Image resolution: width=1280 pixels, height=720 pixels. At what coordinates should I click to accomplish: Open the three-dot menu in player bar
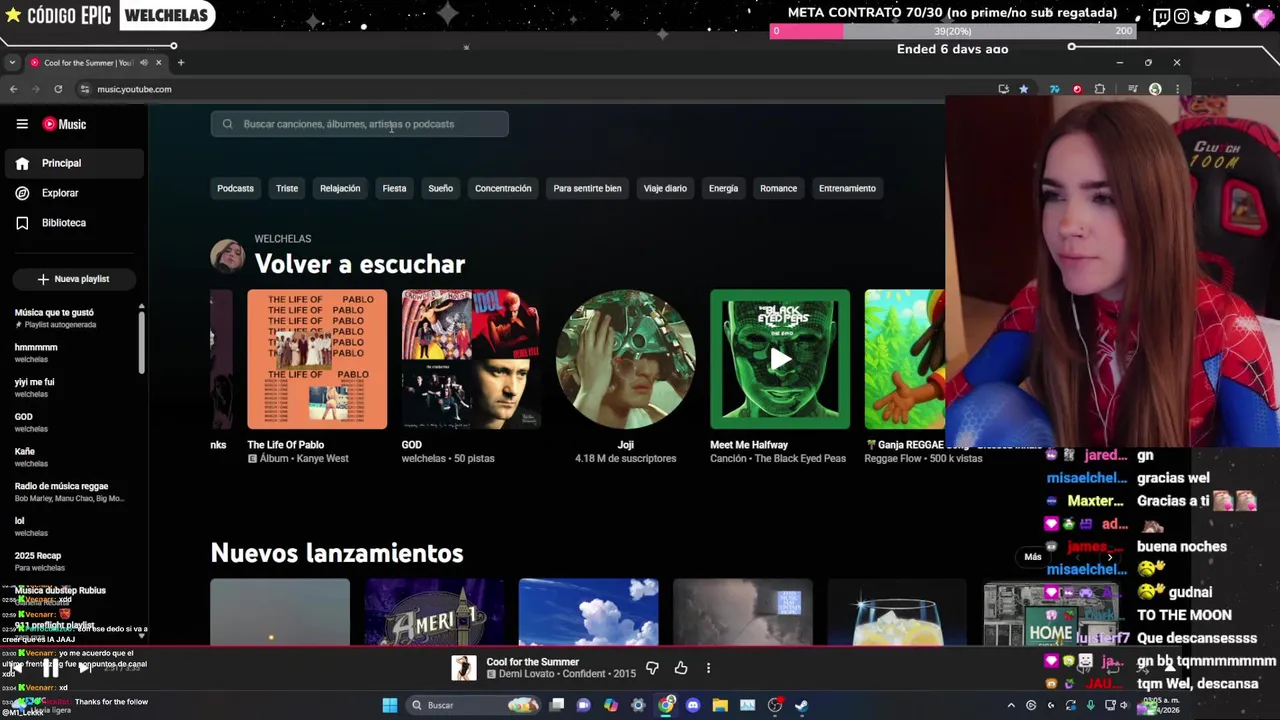click(x=708, y=668)
